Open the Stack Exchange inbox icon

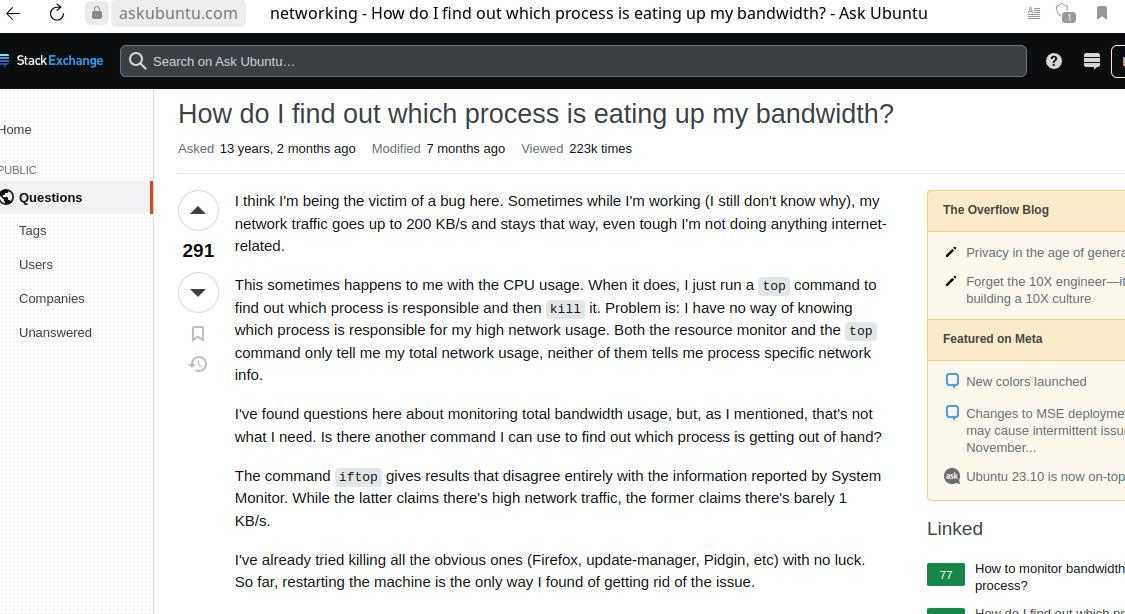(1092, 61)
